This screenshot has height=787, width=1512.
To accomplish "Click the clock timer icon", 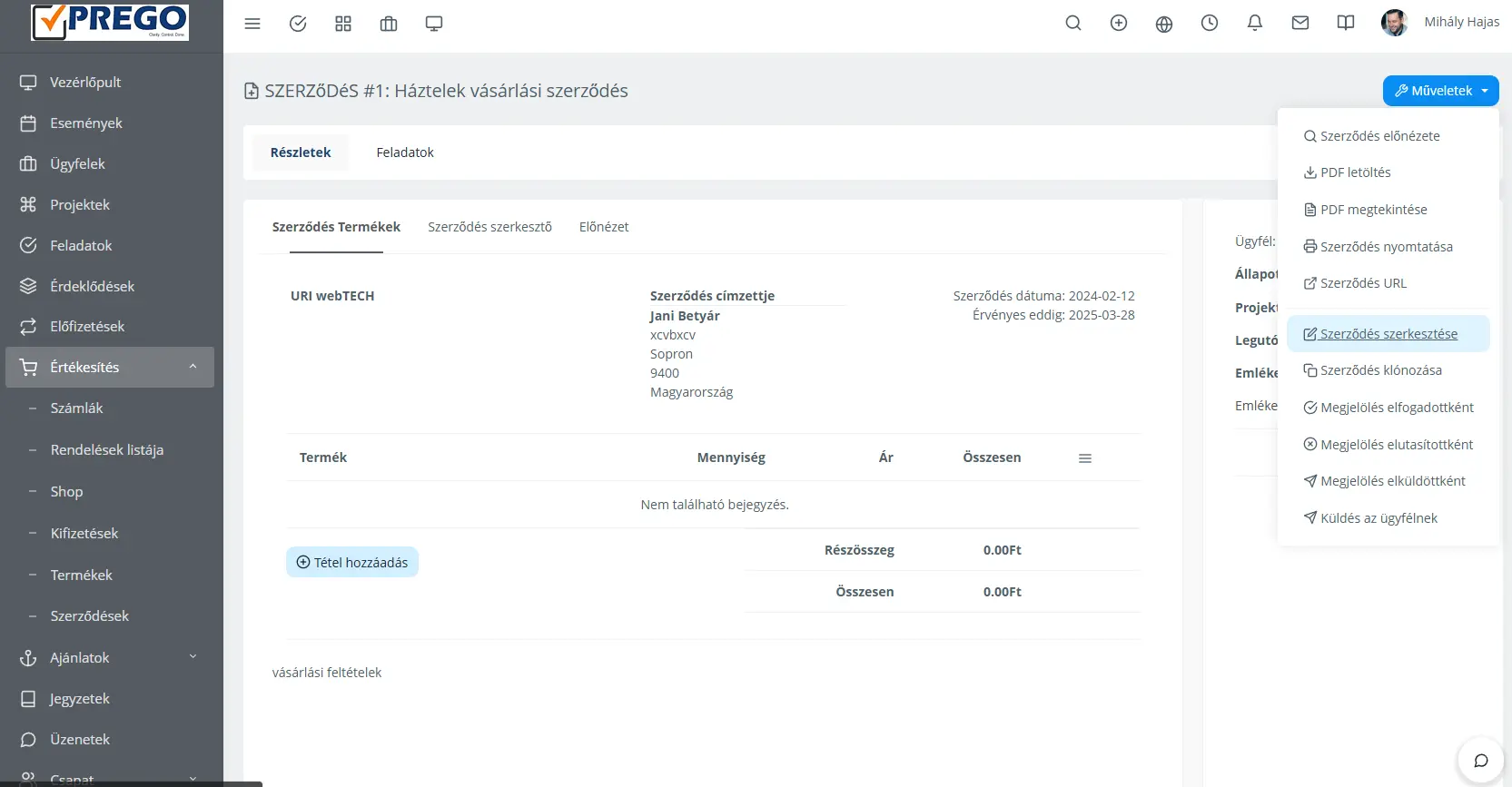I will pos(1210,24).
